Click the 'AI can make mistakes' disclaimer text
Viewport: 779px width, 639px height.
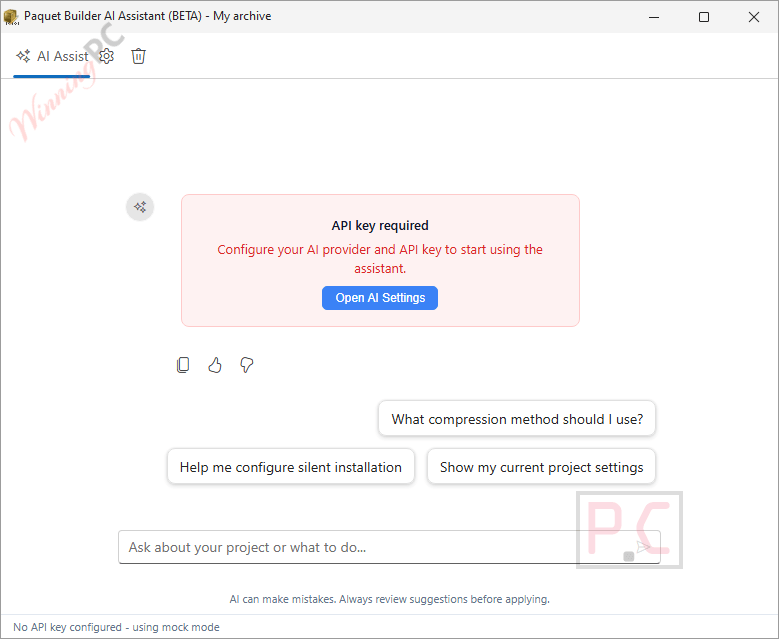pyautogui.click(x=390, y=599)
